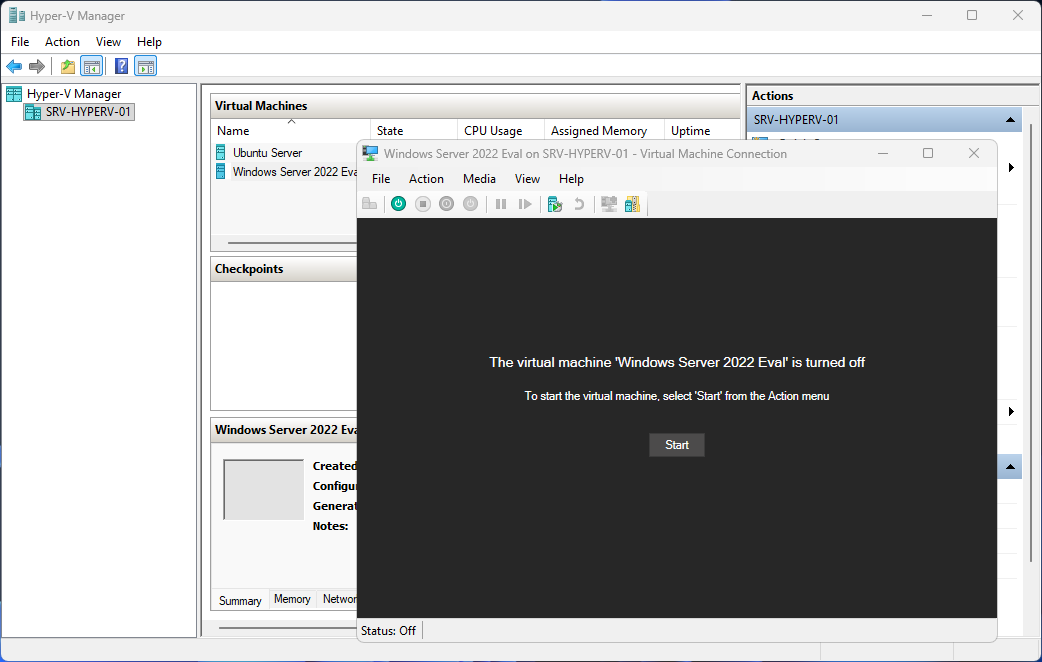This screenshot has width=1042, height=662.
Task: Click the Scroll Action Pane Up arrow button
Action: click(x=1009, y=466)
